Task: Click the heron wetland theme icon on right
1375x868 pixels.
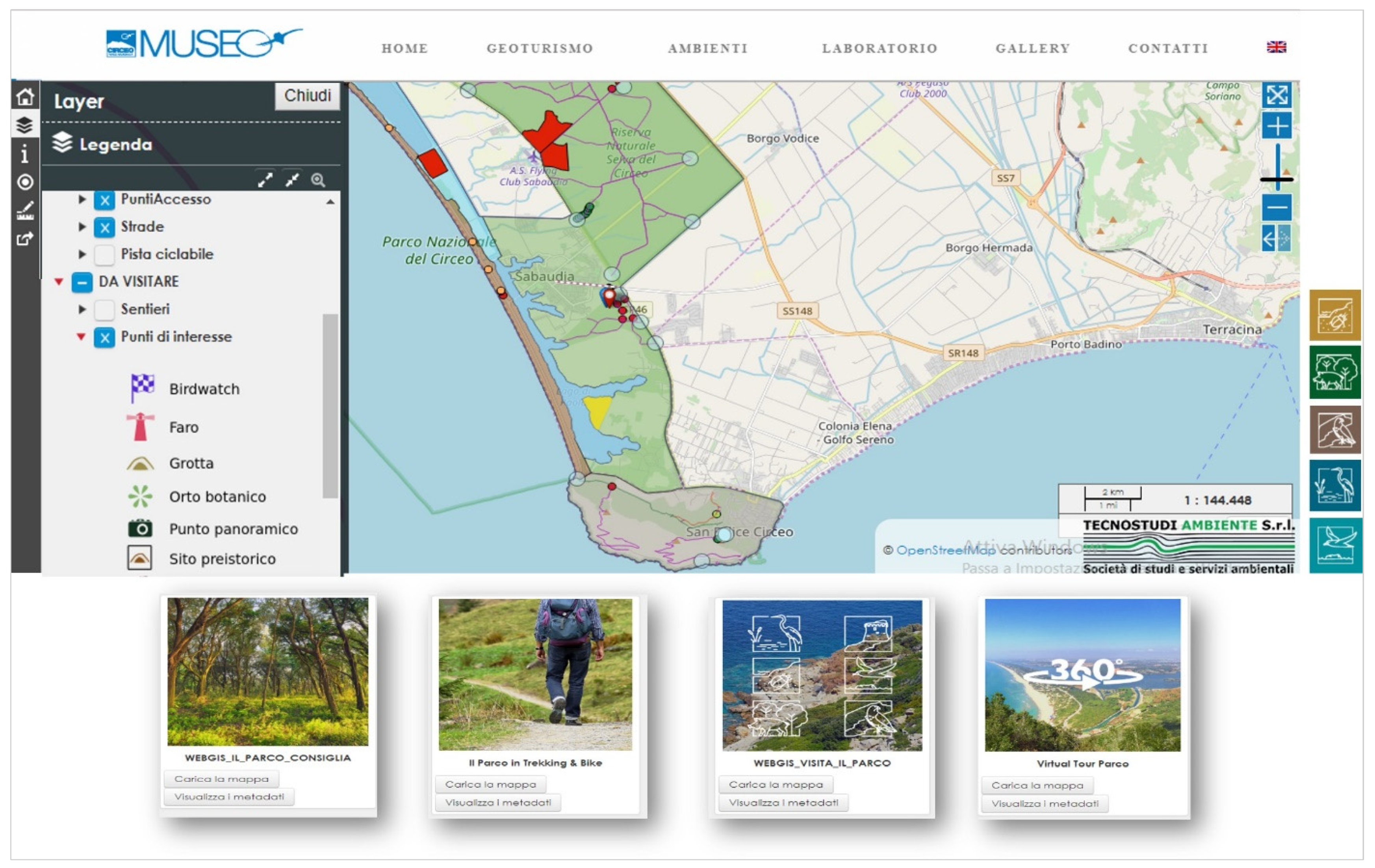Action: point(1334,486)
